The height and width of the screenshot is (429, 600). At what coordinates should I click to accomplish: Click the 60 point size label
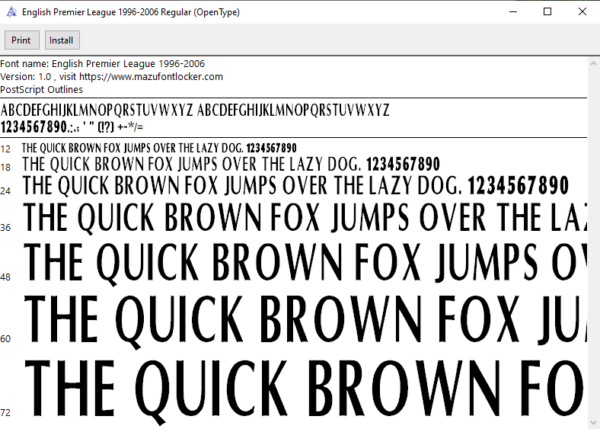[5, 339]
